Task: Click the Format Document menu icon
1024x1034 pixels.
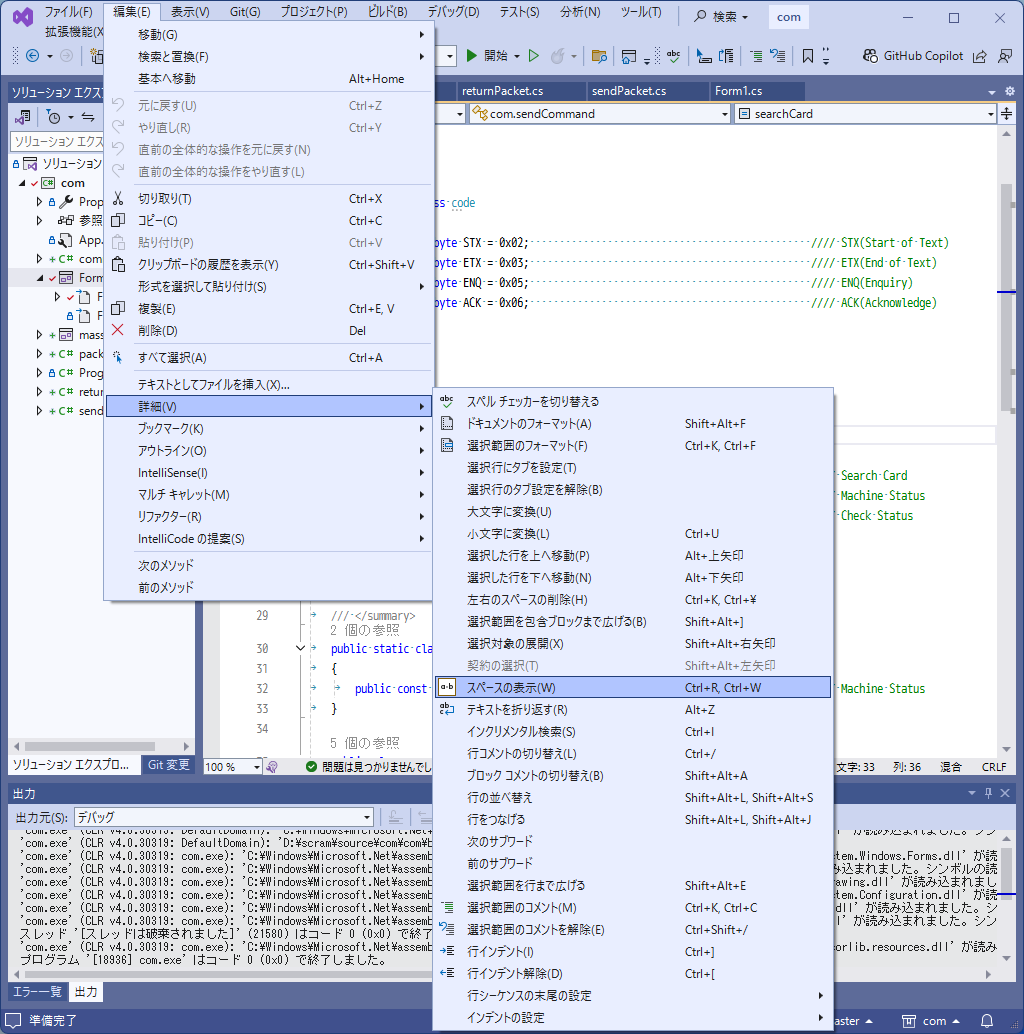Action: [447, 423]
